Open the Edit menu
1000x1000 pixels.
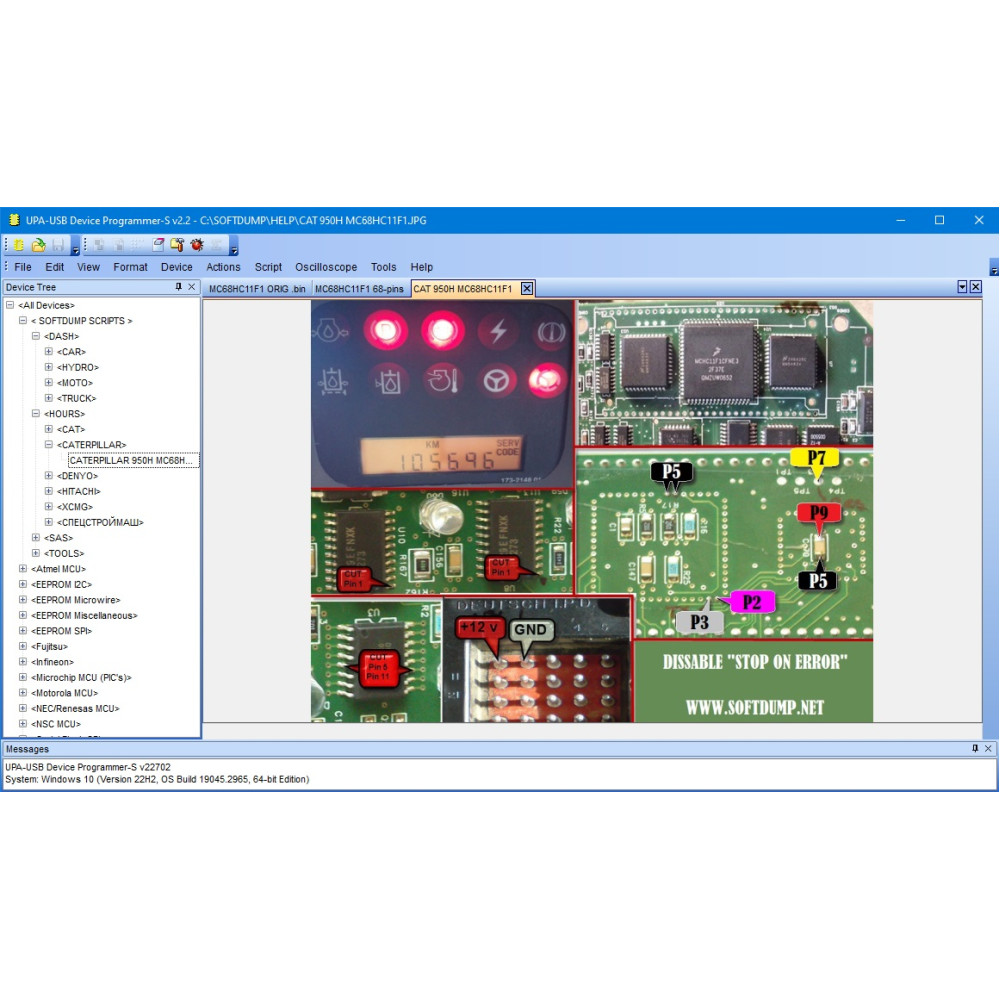coord(54,267)
